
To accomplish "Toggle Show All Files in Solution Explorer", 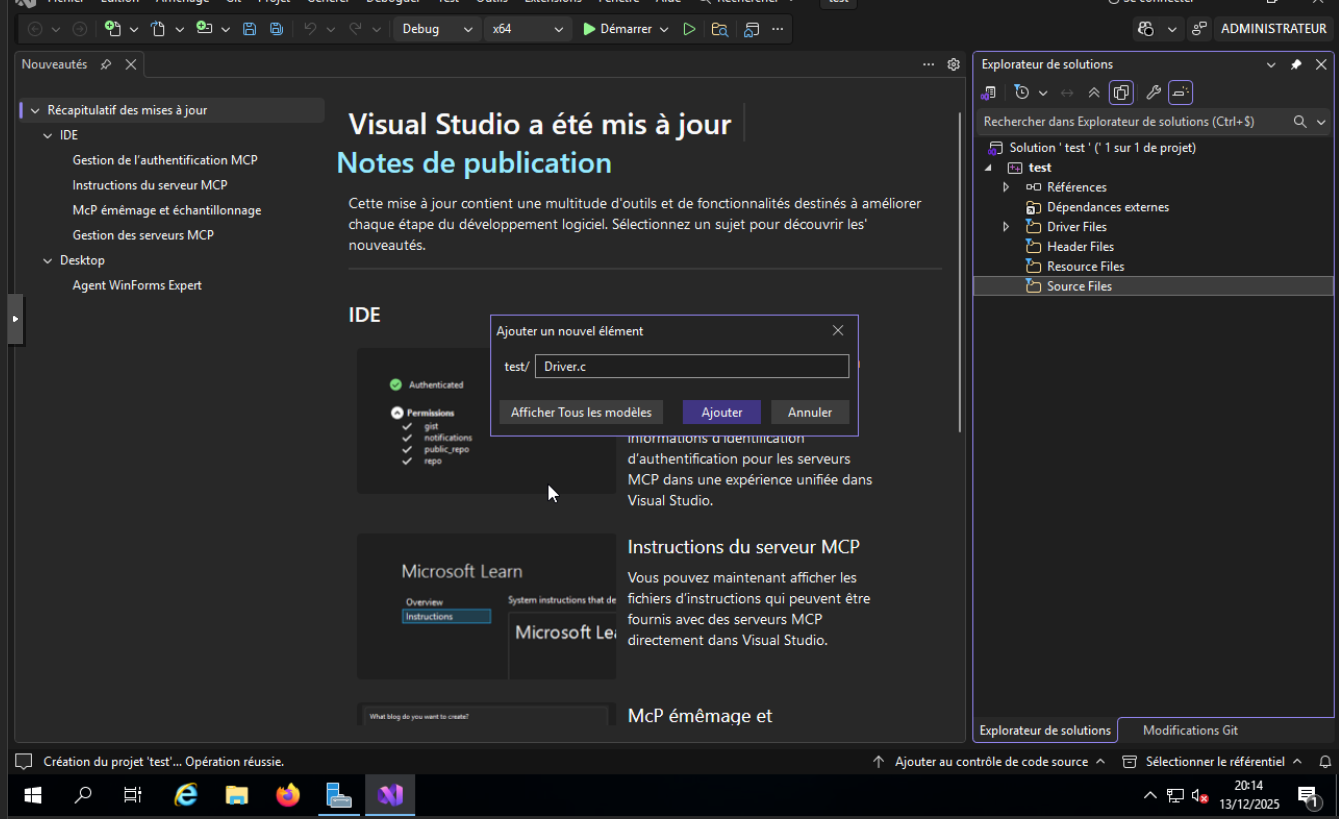I will click(x=1122, y=93).
